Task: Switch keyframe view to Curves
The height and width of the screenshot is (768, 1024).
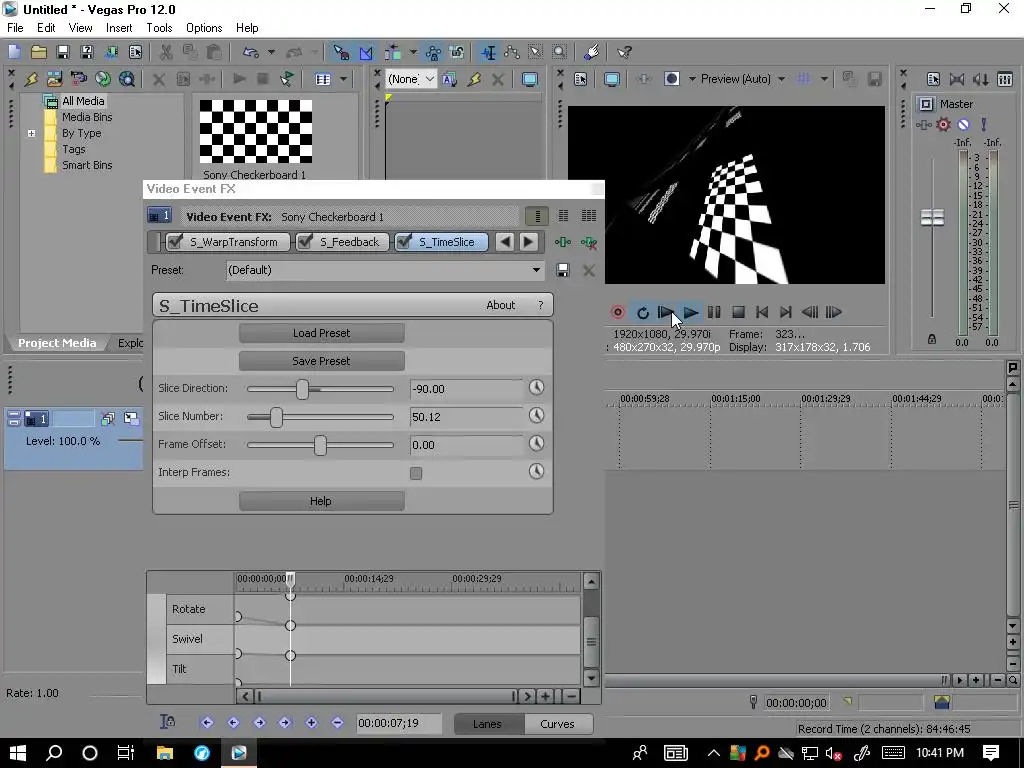Action: (x=557, y=724)
